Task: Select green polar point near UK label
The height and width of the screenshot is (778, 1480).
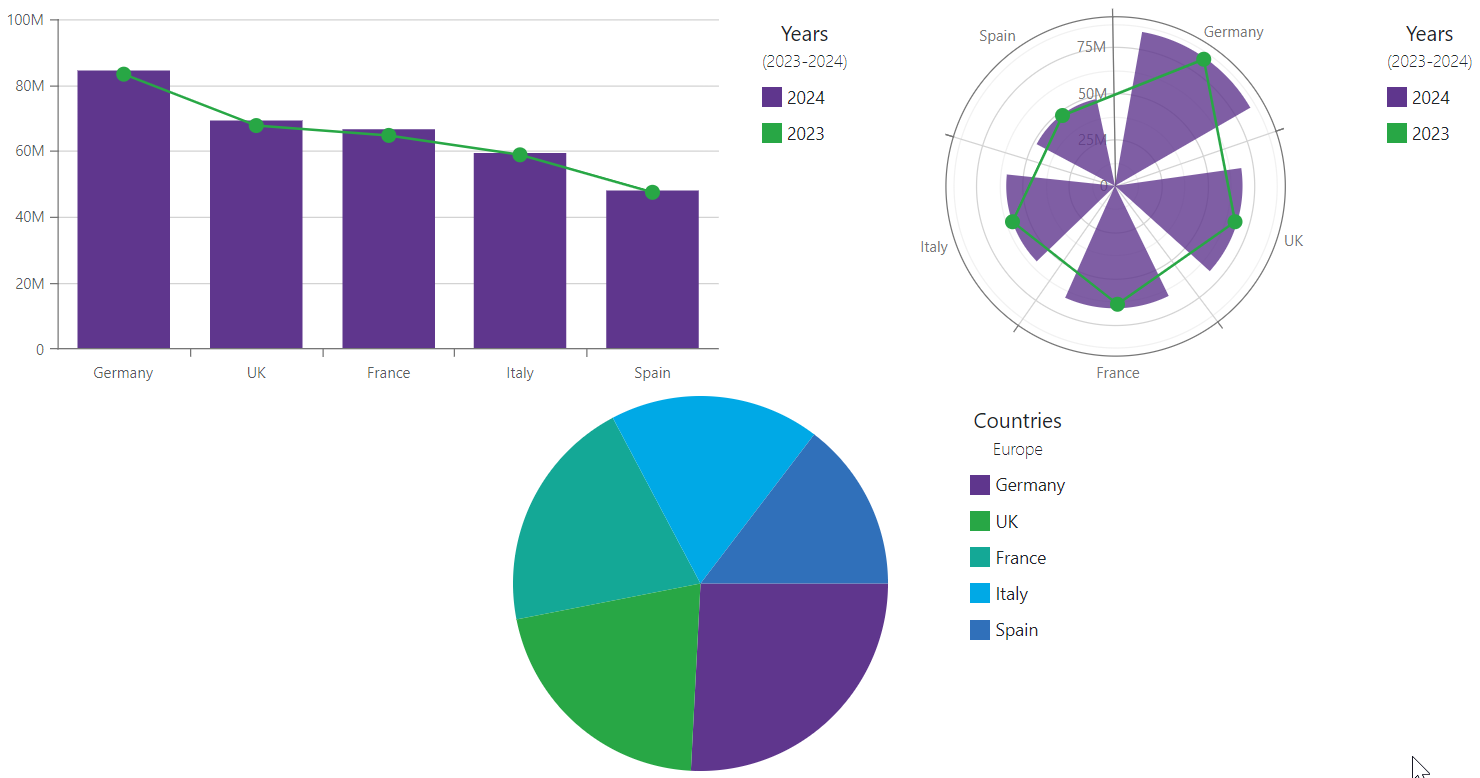Action: 1235,221
